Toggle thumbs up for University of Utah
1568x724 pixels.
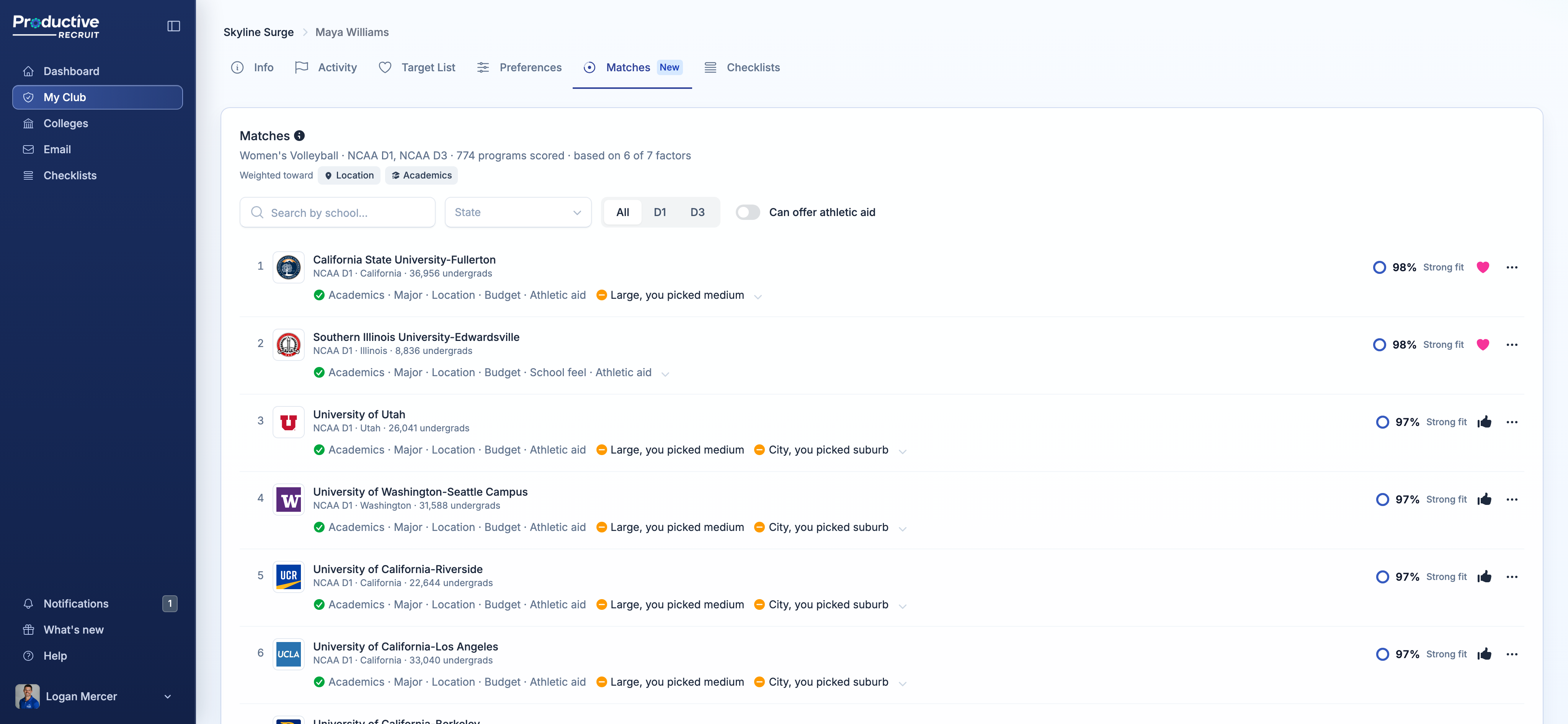[x=1484, y=421]
